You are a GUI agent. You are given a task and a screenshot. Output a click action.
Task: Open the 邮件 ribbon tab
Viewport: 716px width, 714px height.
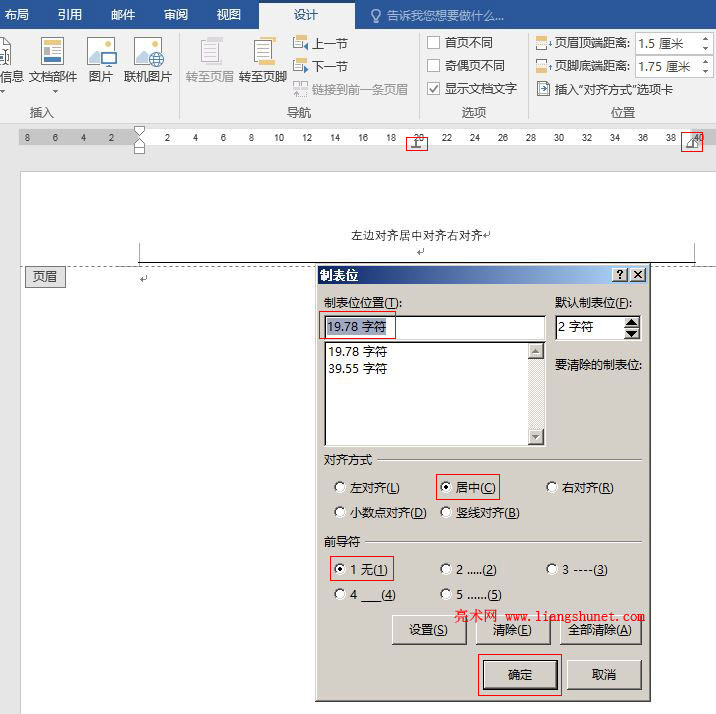(123, 15)
